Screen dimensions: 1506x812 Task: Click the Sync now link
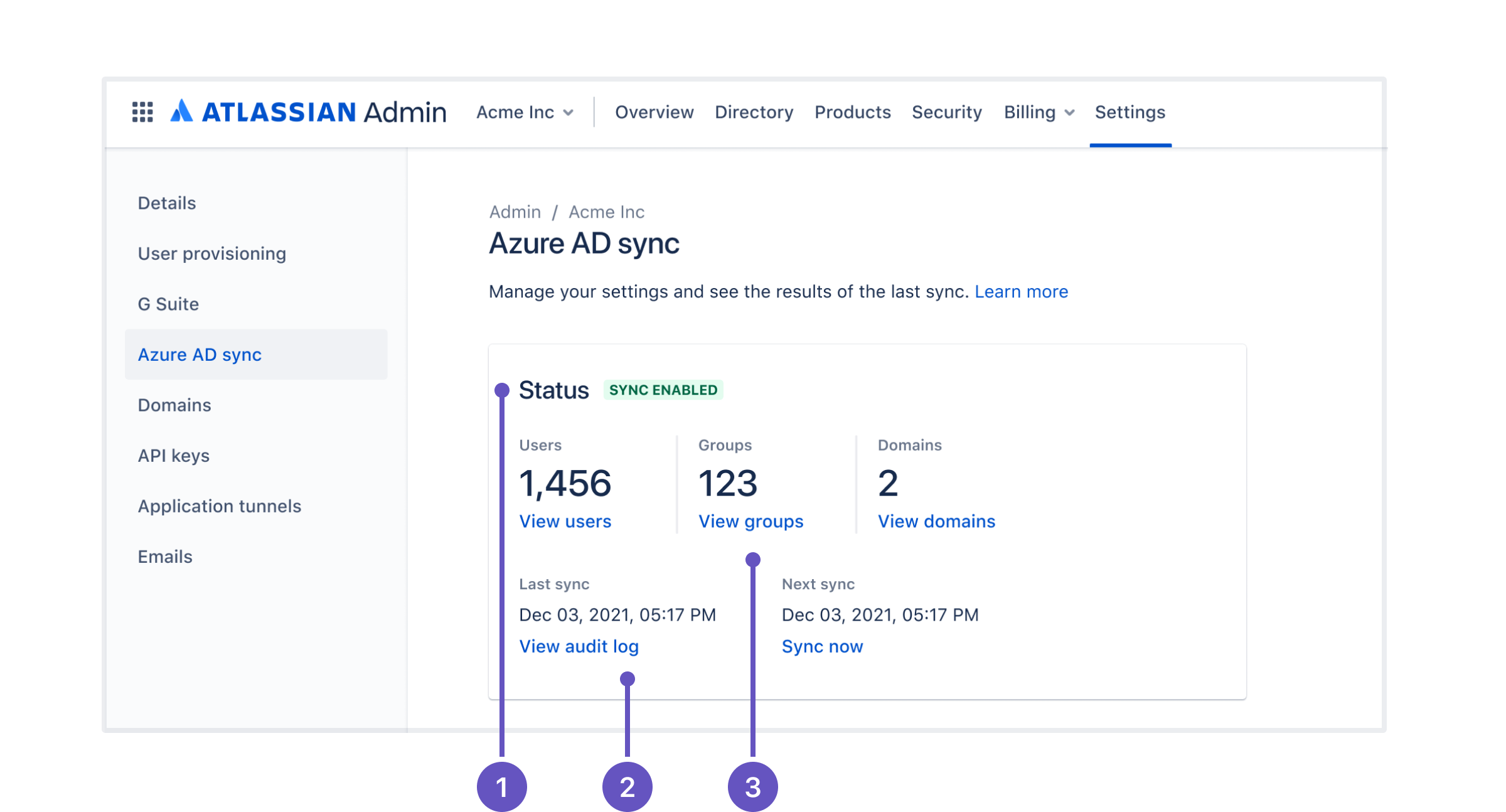pos(822,646)
